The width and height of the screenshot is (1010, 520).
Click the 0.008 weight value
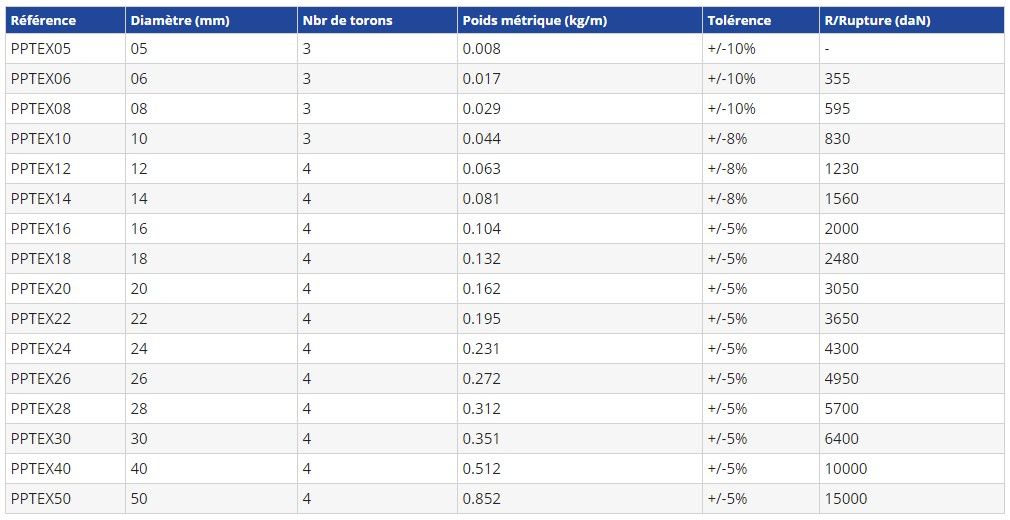coord(482,48)
